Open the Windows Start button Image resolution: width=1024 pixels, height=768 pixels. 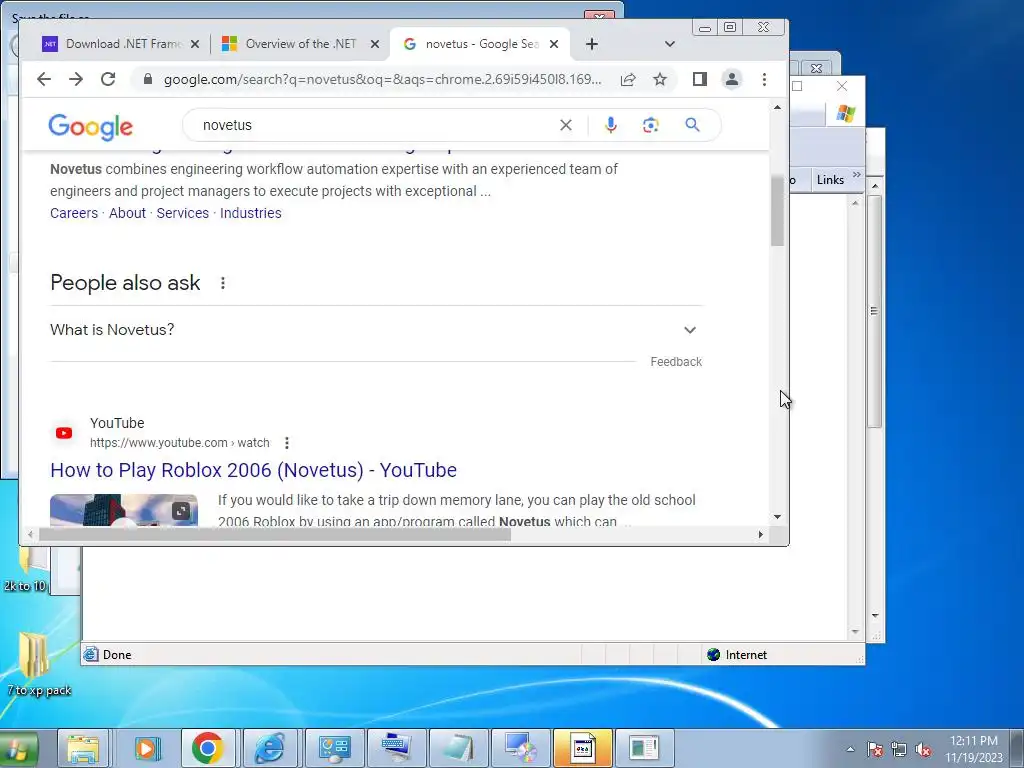coord(20,748)
